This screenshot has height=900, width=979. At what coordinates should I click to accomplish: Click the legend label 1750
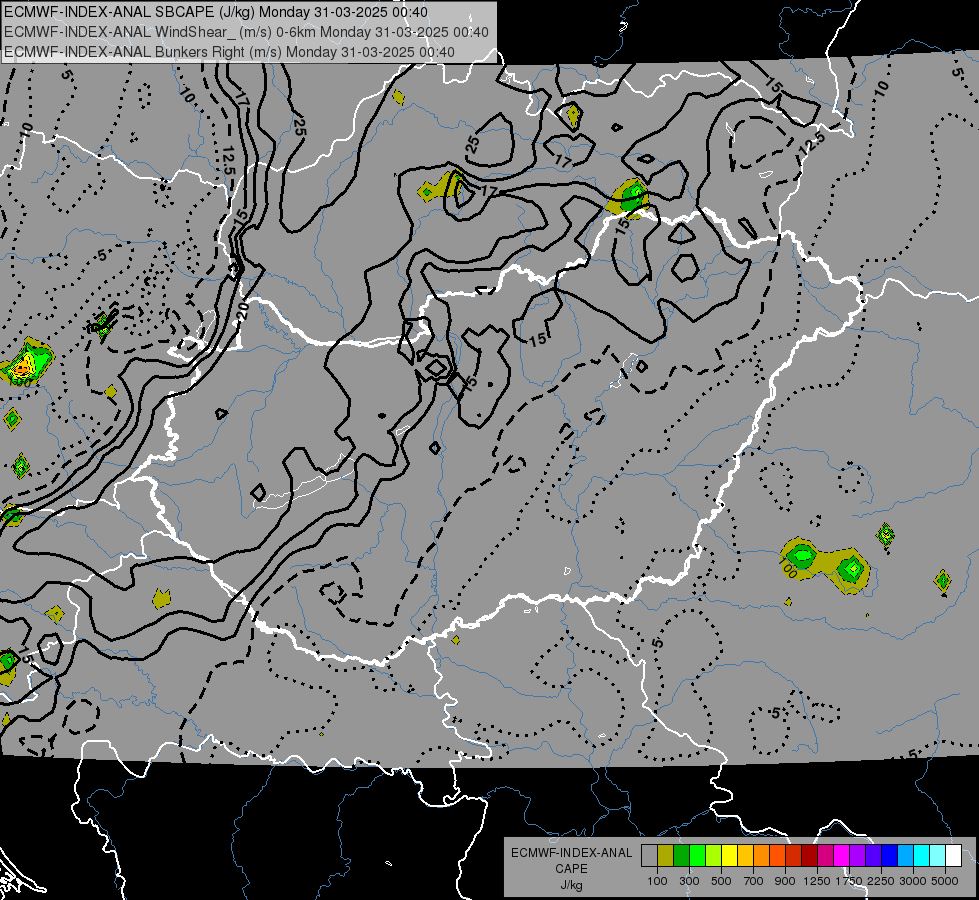(849, 881)
